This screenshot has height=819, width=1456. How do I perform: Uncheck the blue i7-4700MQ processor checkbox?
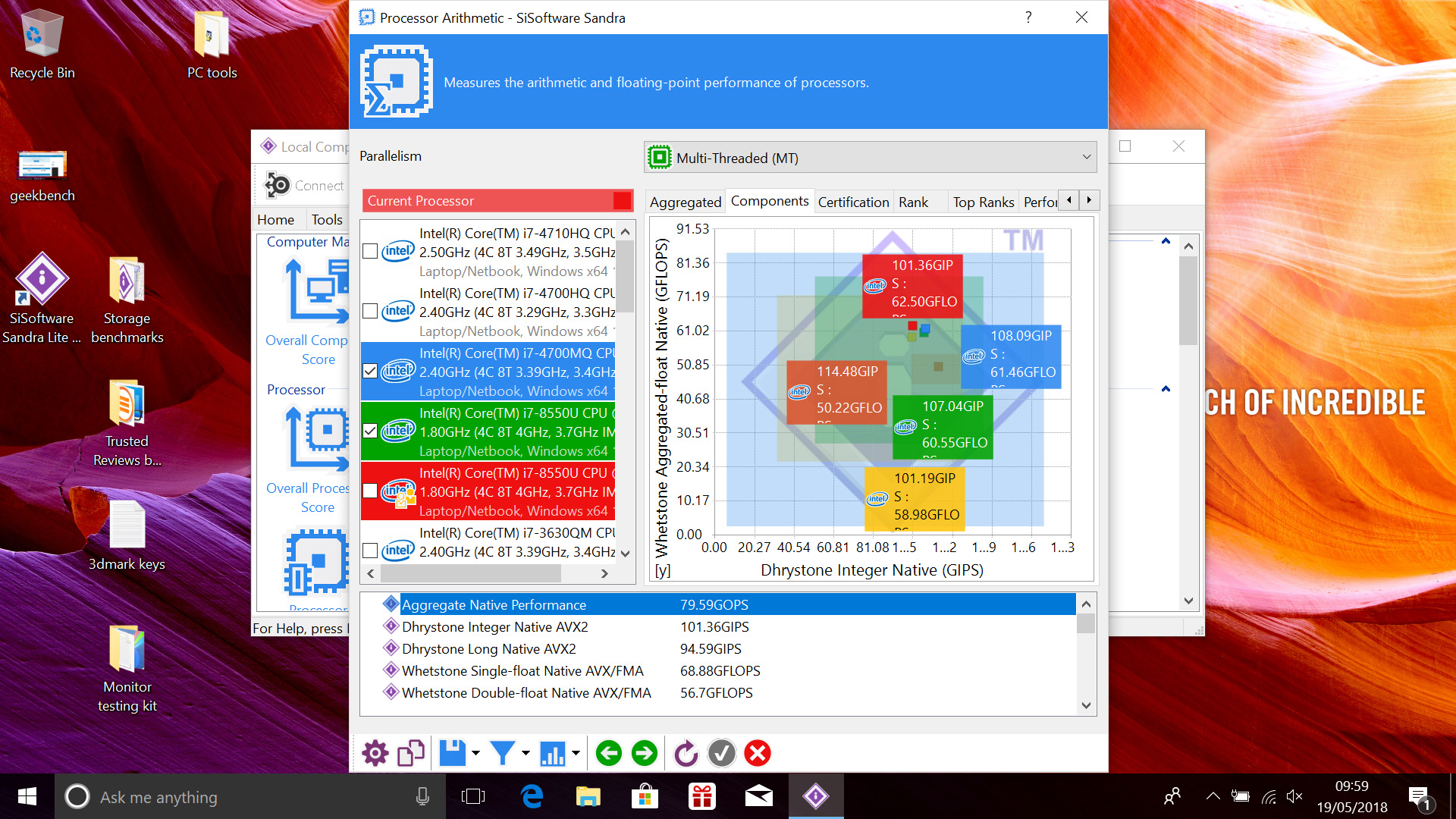pos(370,371)
